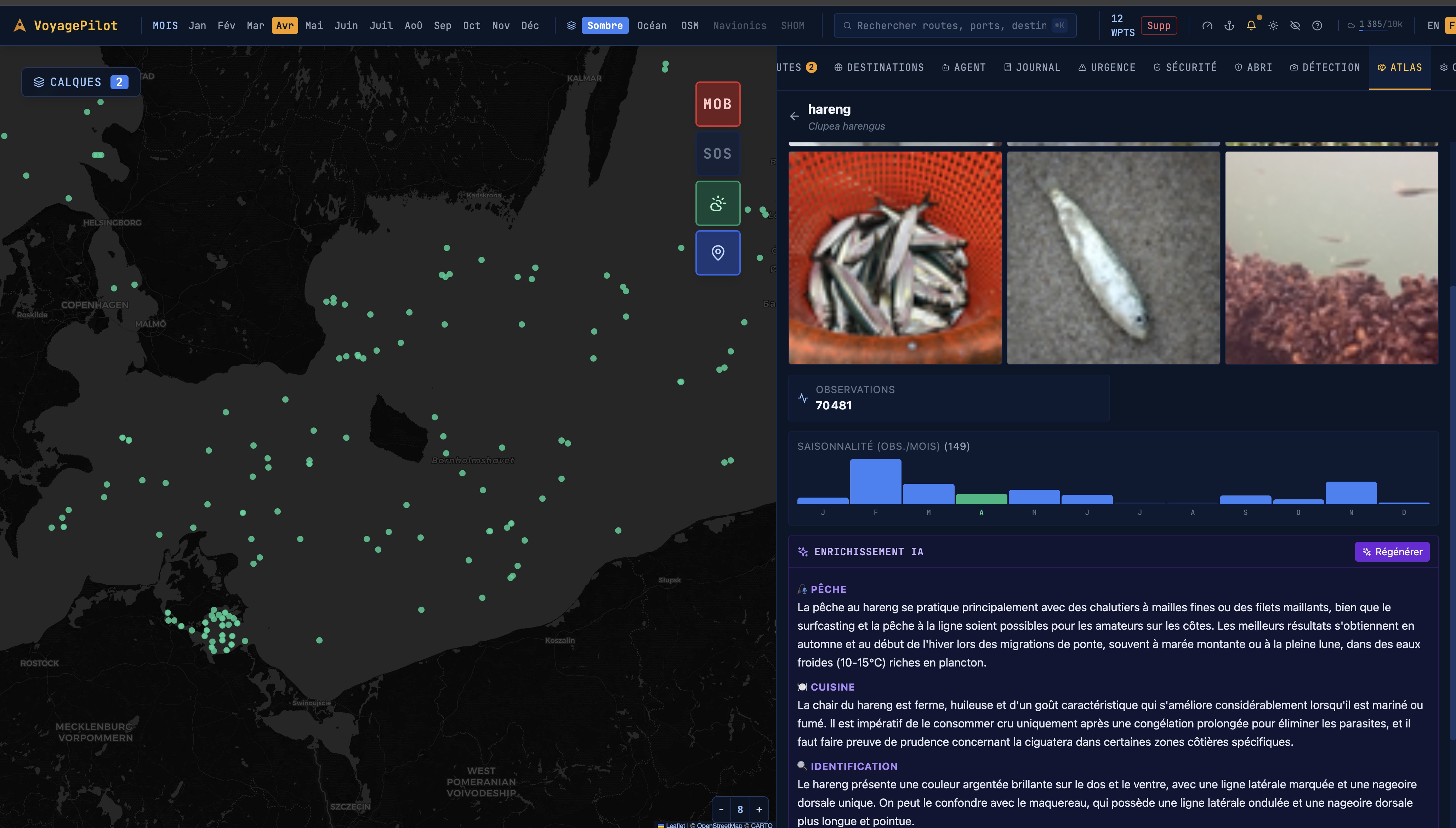
Task: Open the Détection tab
Action: pyautogui.click(x=1325, y=67)
